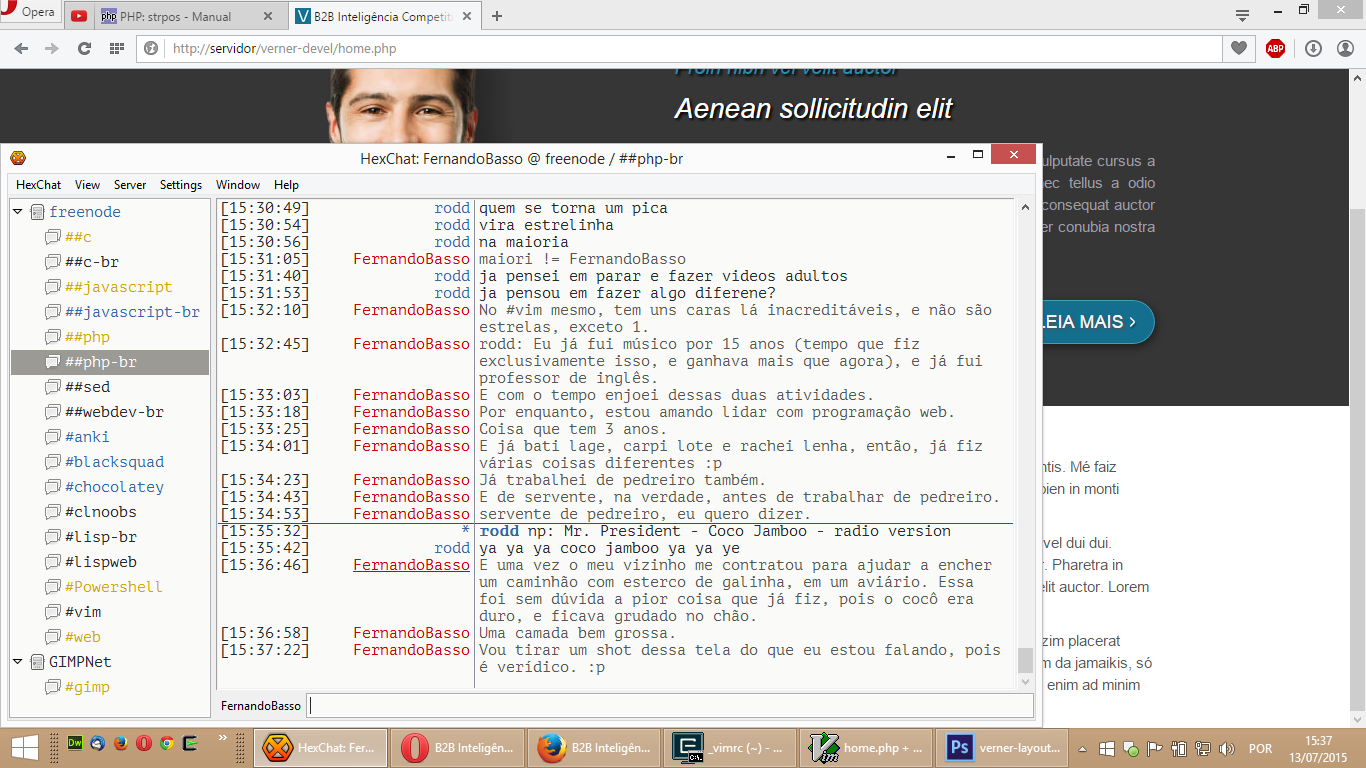Click HexChat chat scrollbar up arrow
Screen dimensions: 1366x768
(1025, 207)
